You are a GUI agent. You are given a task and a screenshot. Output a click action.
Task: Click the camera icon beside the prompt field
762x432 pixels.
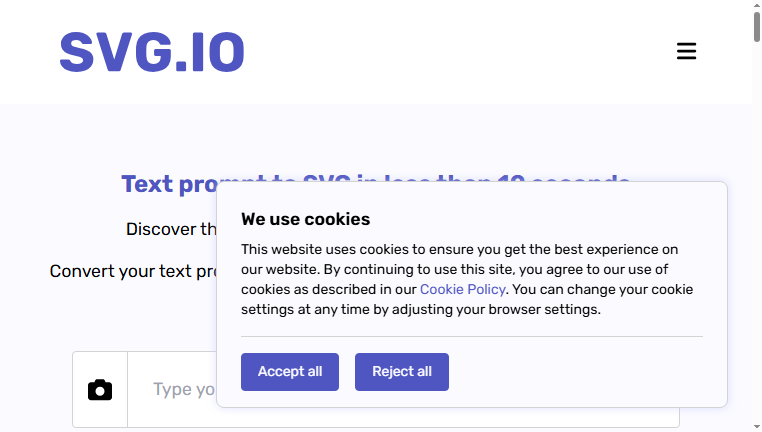pos(100,390)
